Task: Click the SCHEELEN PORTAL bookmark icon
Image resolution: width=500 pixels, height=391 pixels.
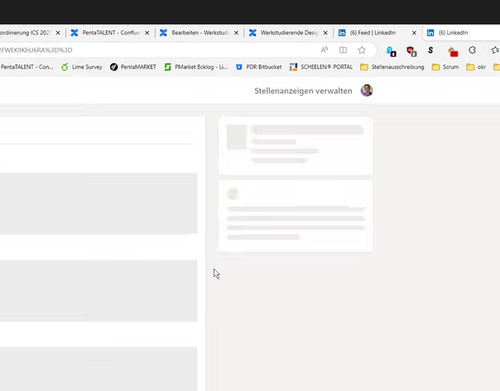Action: tap(293, 67)
